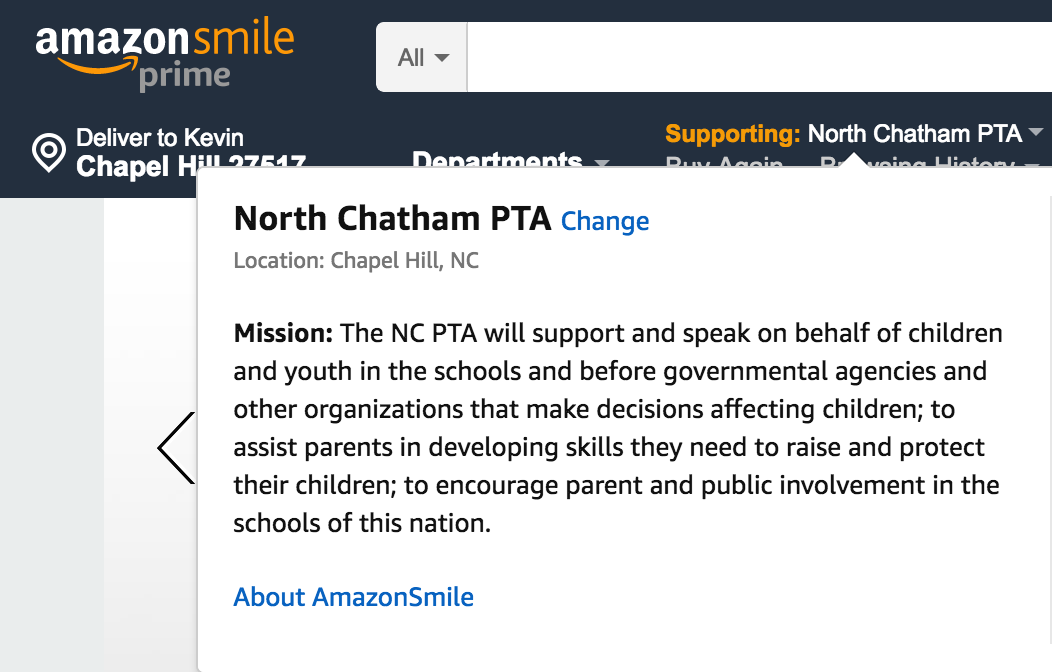Click the delivery location pin icon
Viewport: 1052px width, 672px height.
pyautogui.click(x=49, y=153)
